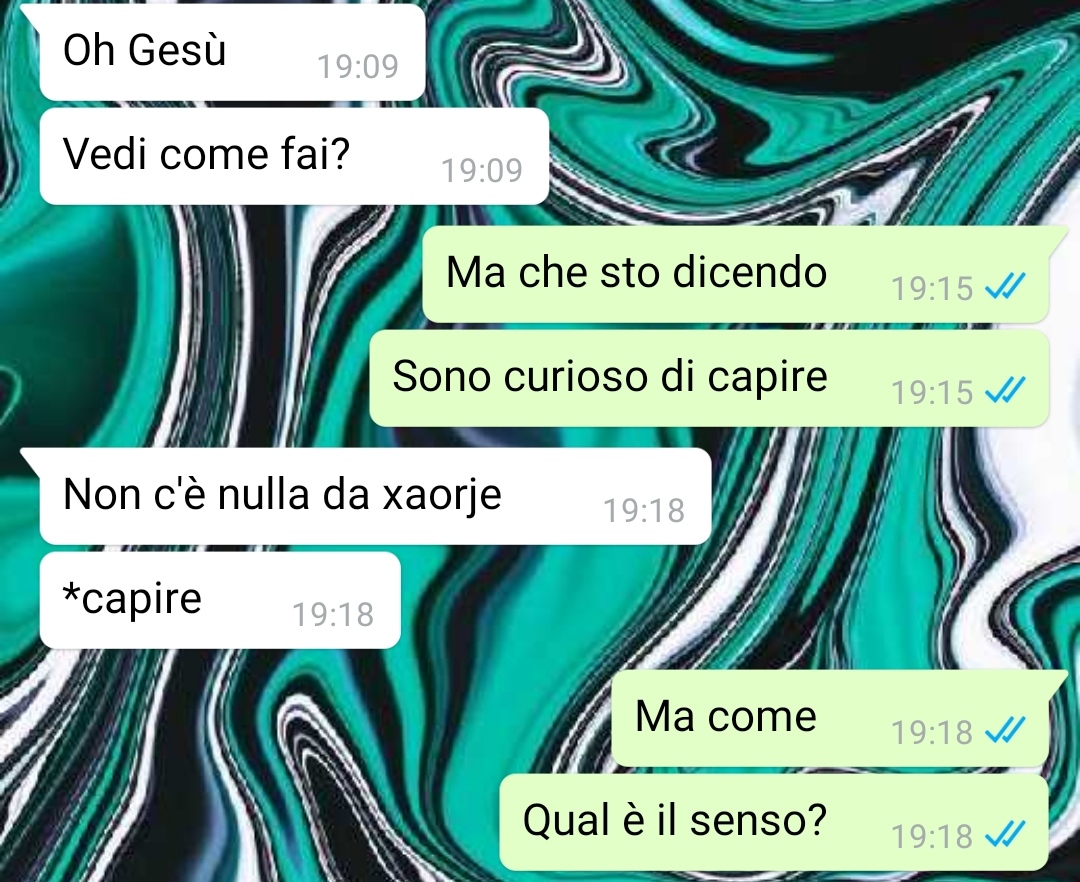Click 19:18 timestamp on 'Non c'è nulla' message
Image resolution: width=1080 pixels, height=882 pixels.
tap(645, 511)
